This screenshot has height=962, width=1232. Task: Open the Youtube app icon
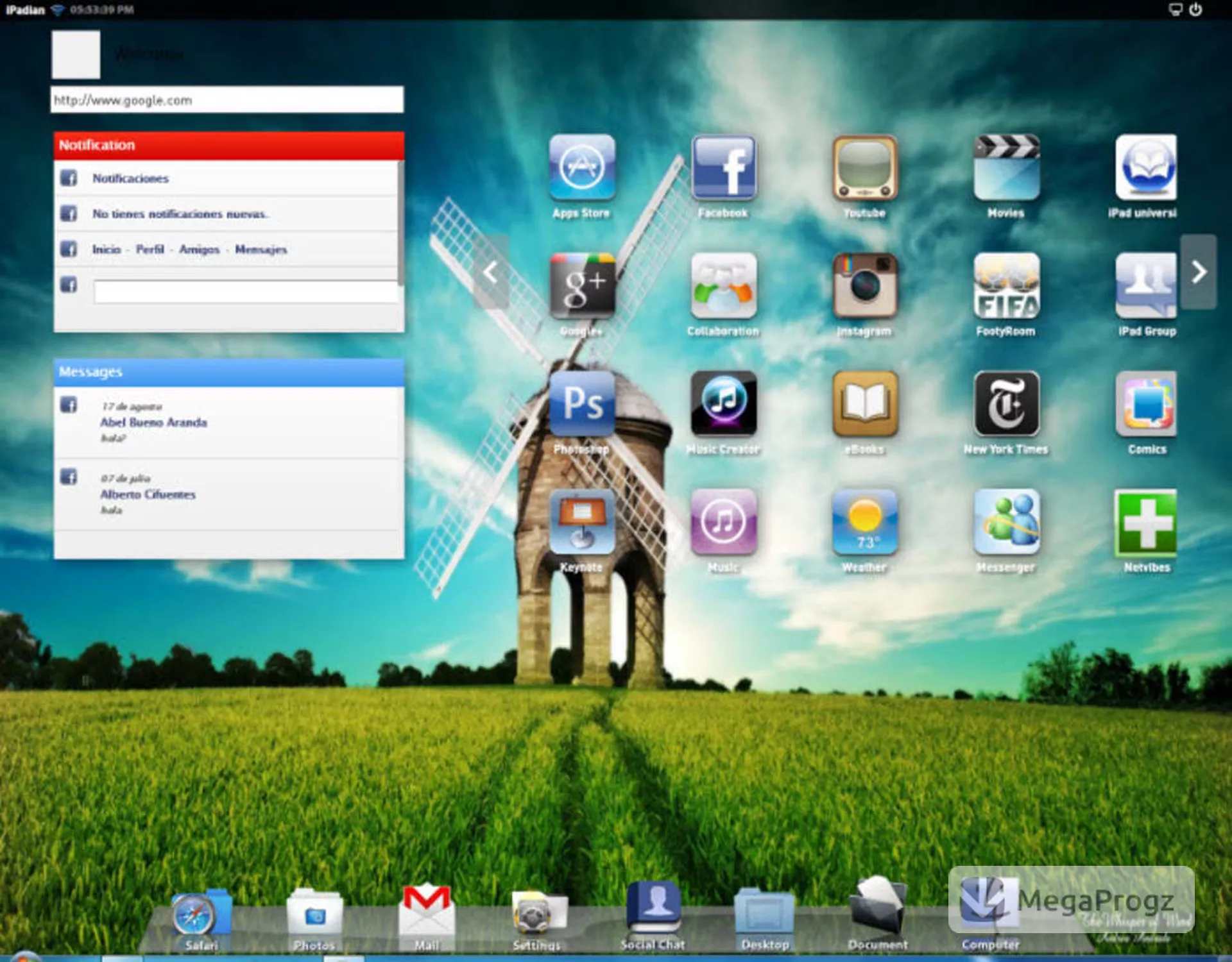coord(865,167)
